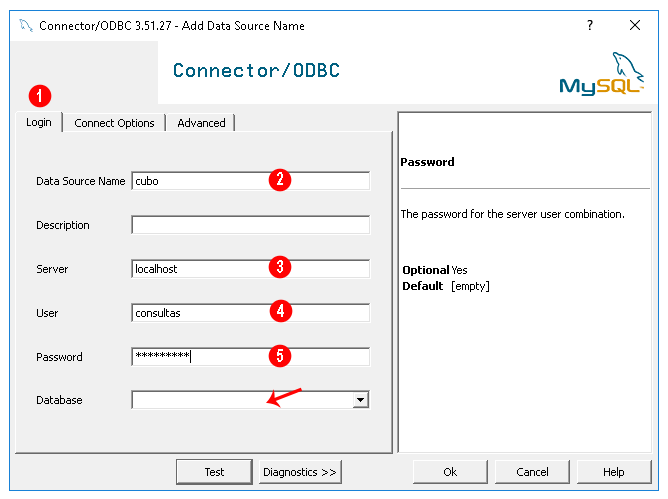Click the bold Password heading in help pane
The image size is (668, 499).
click(427, 162)
